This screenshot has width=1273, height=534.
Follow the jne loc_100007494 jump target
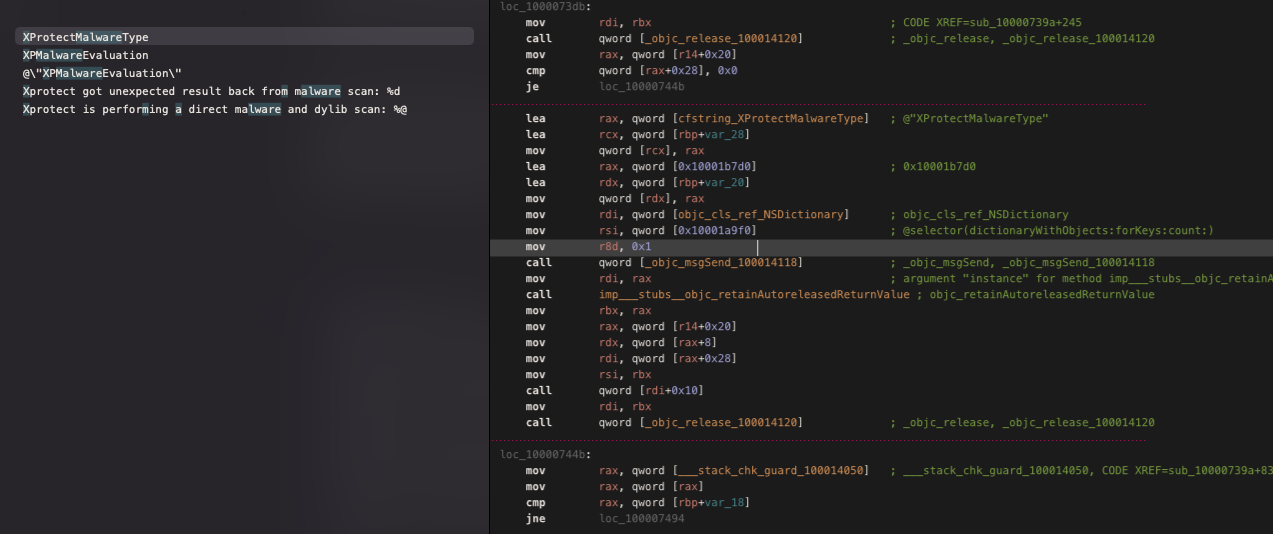(642, 518)
